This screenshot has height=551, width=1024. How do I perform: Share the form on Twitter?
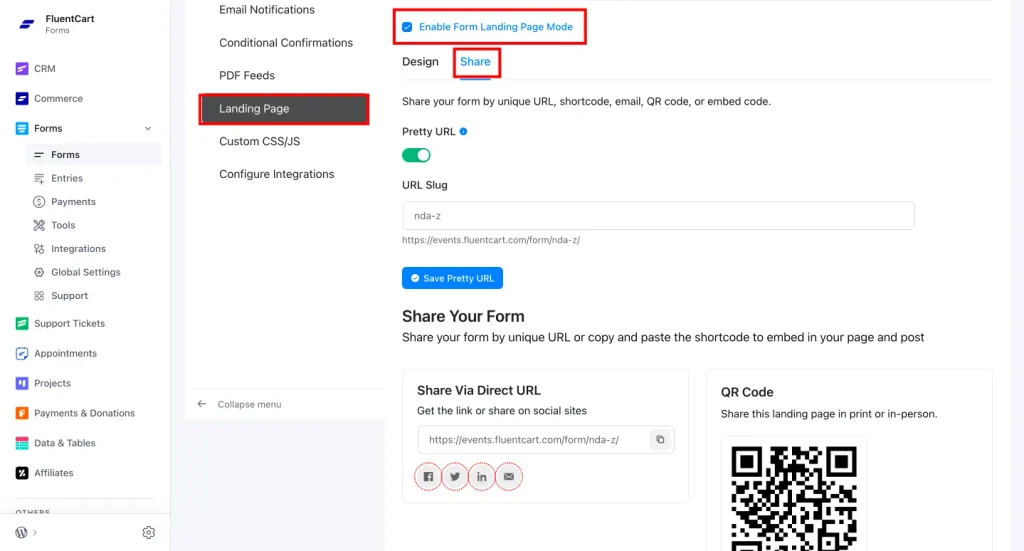tap(455, 477)
